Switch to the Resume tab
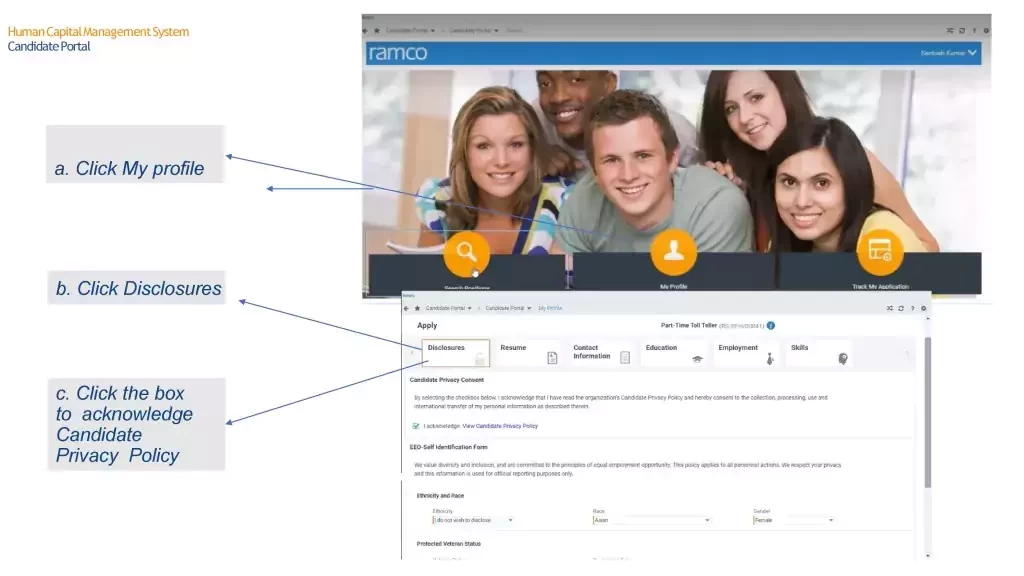 528,353
